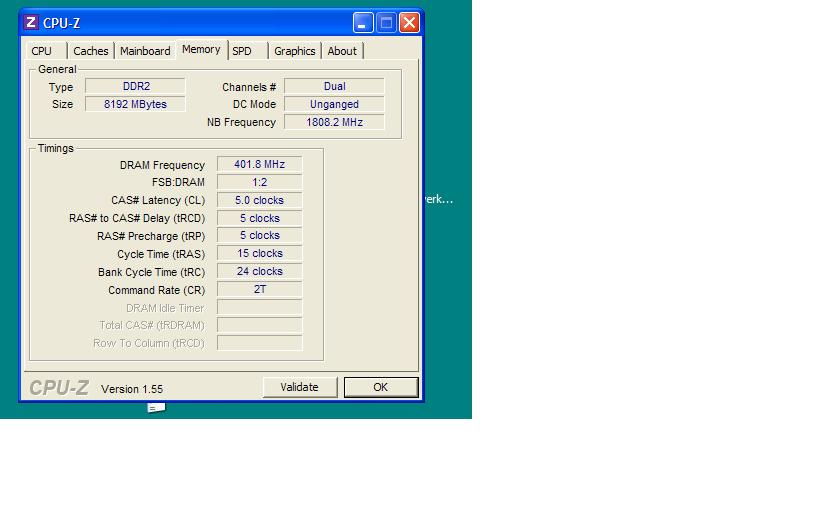Click the OK button
The width and height of the screenshot is (840, 525).
coord(381,387)
